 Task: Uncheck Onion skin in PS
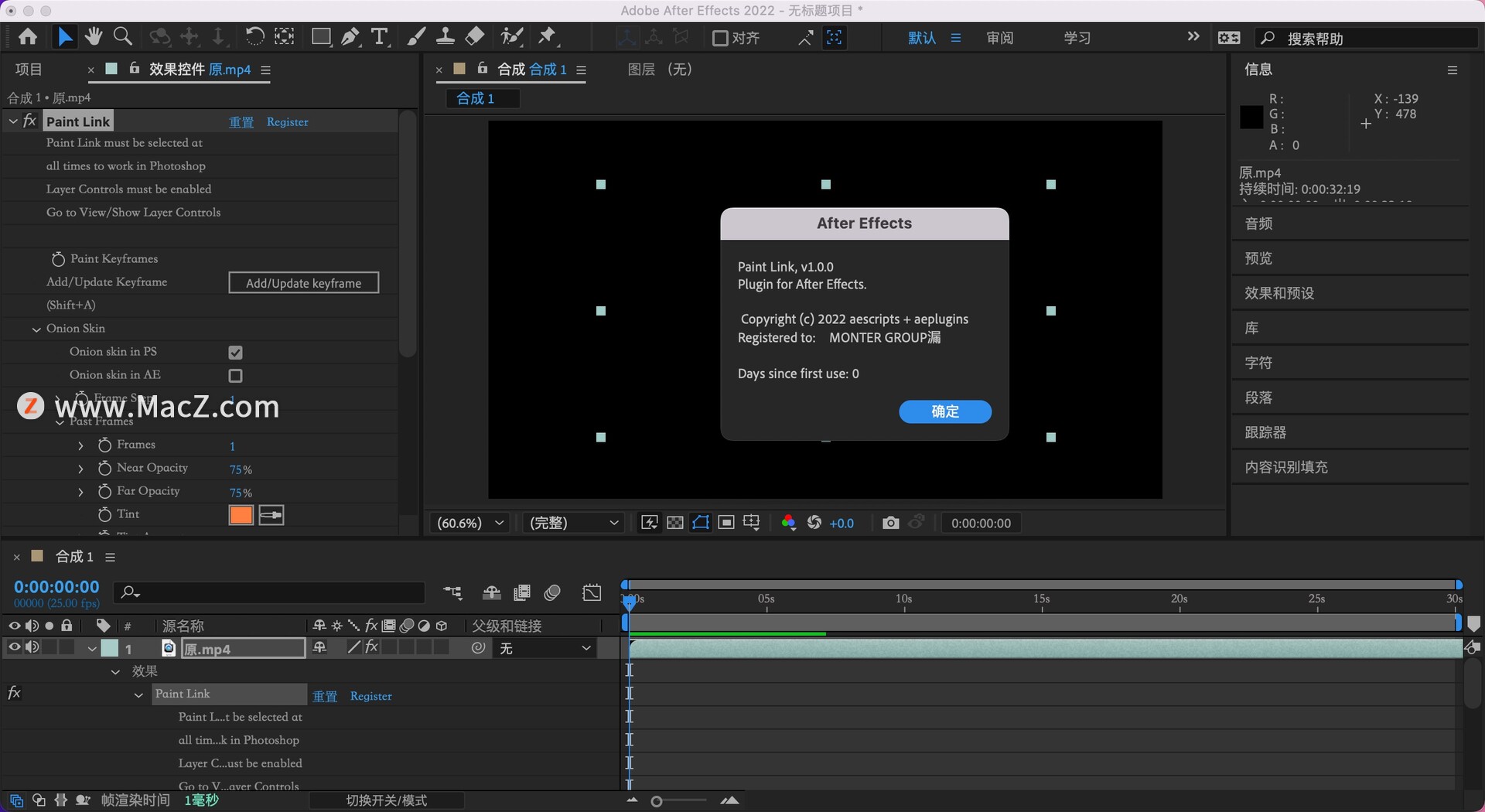pyautogui.click(x=236, y=353)
